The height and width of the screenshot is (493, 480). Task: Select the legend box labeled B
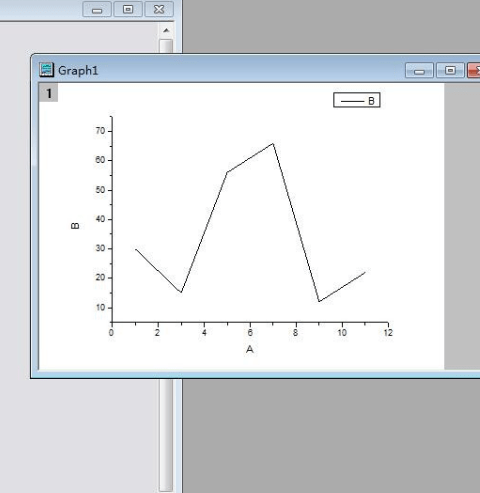click(357, 100)
